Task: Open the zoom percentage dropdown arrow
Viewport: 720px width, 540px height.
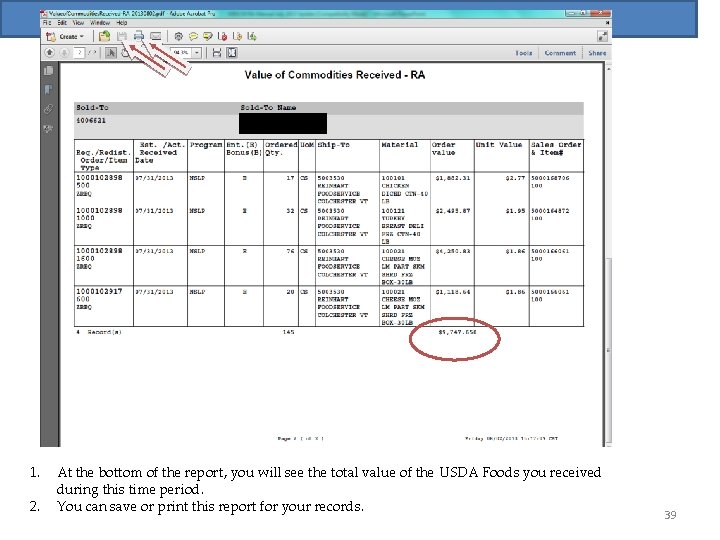Action: coord(197,53)
